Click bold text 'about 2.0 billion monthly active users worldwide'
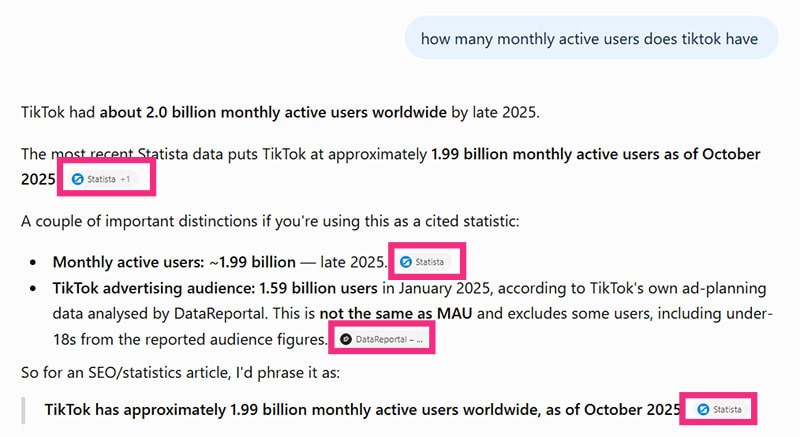This screenshot has height=437, width=800. tap(273, 112)
